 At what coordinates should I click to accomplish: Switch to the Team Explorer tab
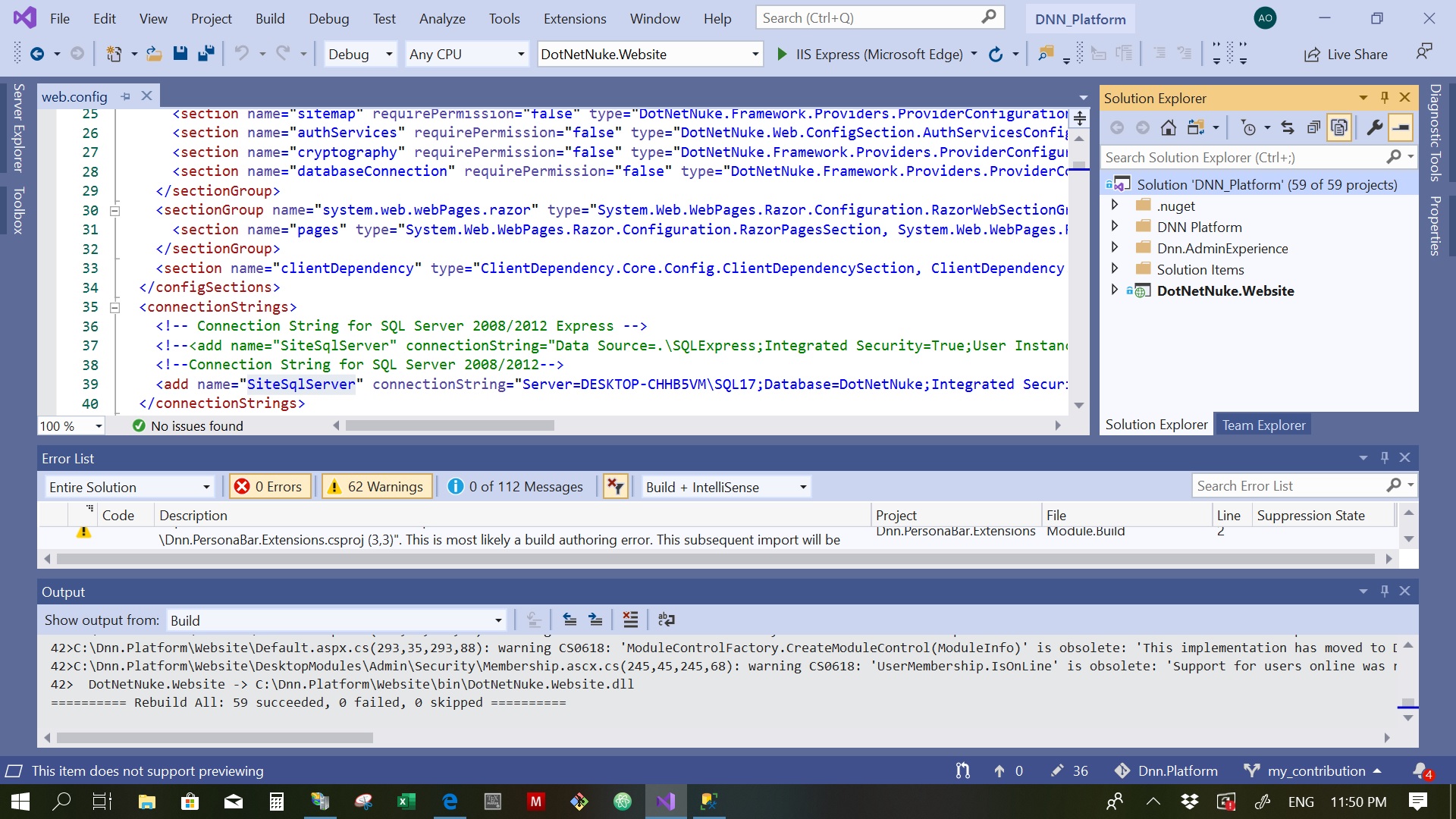[1263, 424]
